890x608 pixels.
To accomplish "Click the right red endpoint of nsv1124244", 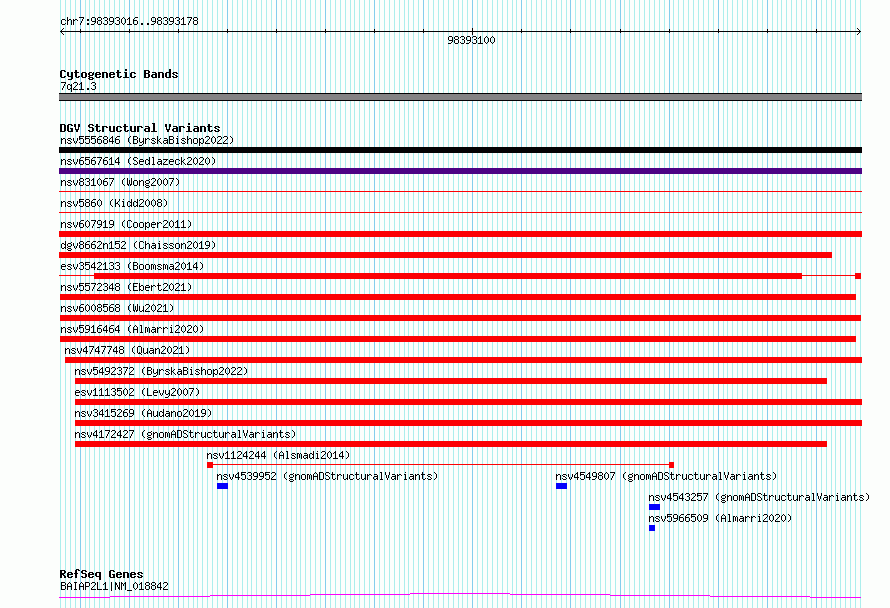I will click(671, 465).
